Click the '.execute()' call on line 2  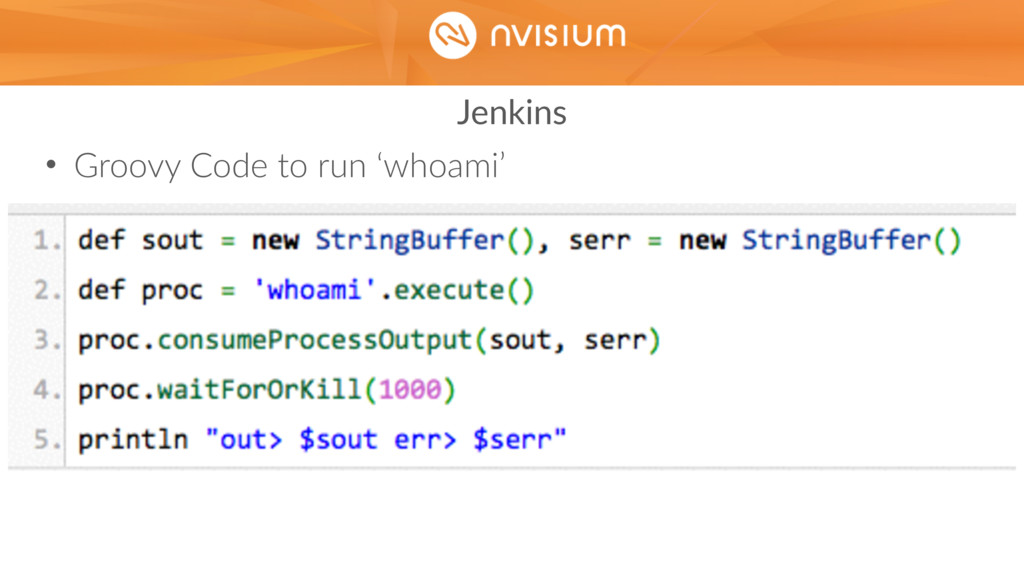point(457,290)
